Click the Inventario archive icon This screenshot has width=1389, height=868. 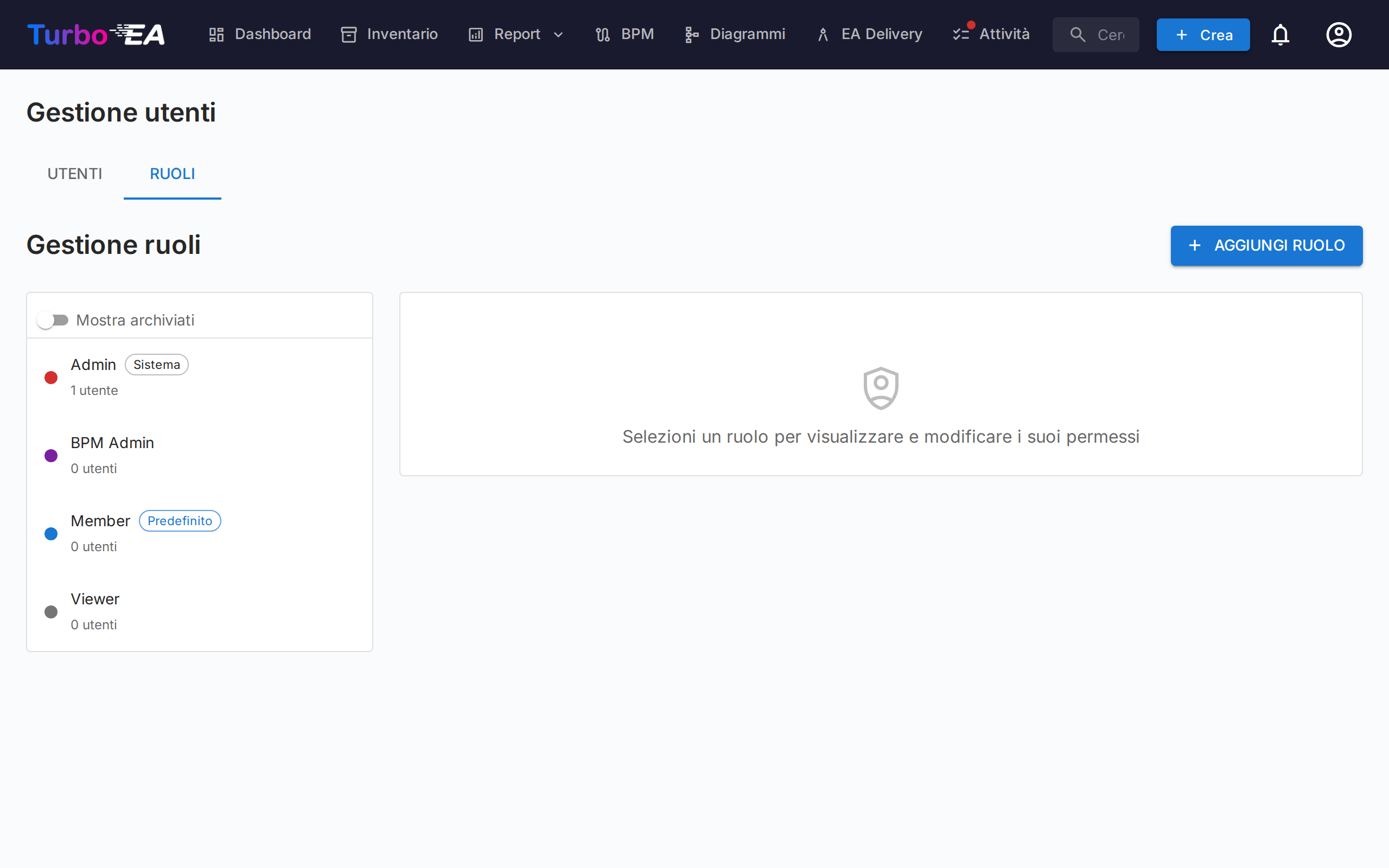pos(348,34)
